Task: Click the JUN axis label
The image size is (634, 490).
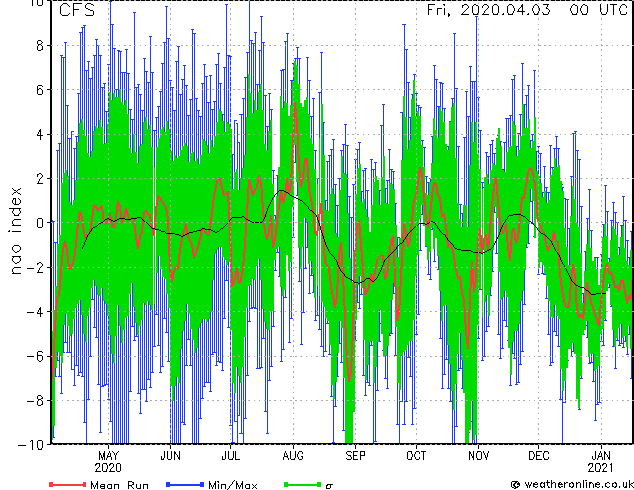Action: point(170,456)
